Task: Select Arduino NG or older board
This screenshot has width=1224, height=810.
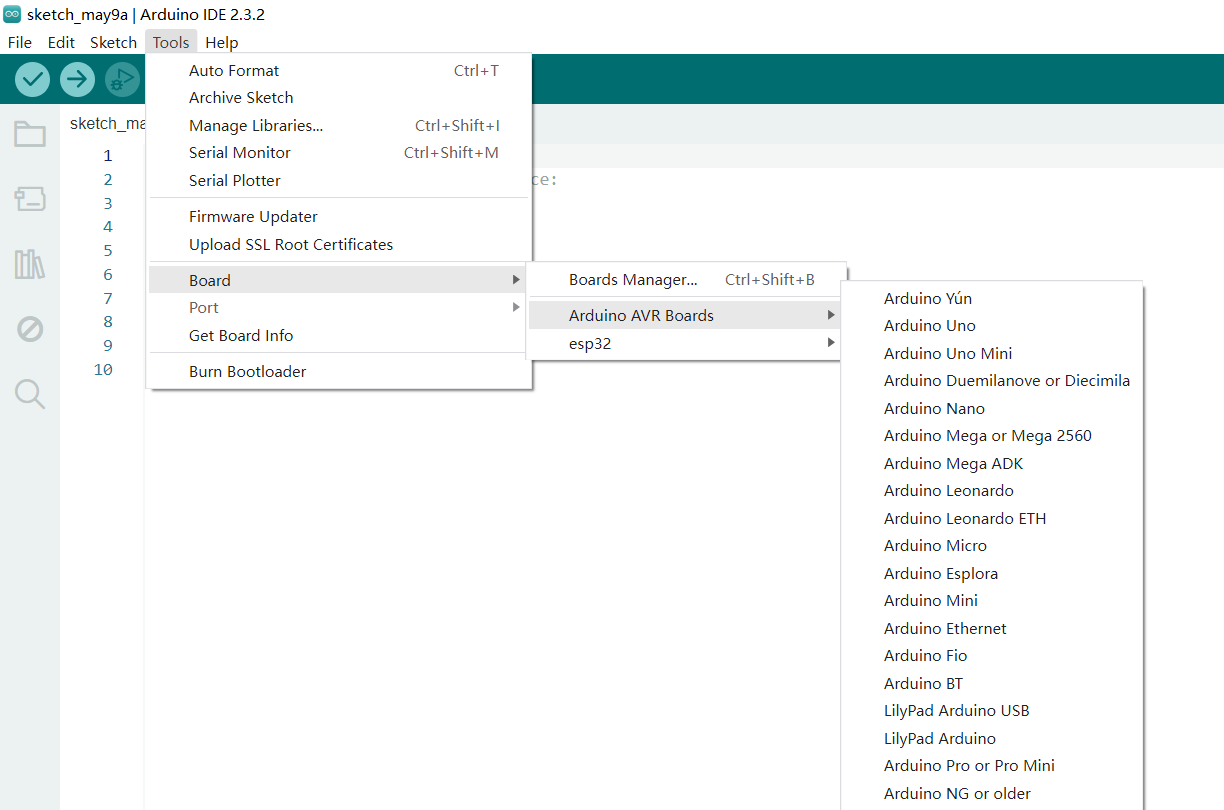Action: [x=991, y=794]
